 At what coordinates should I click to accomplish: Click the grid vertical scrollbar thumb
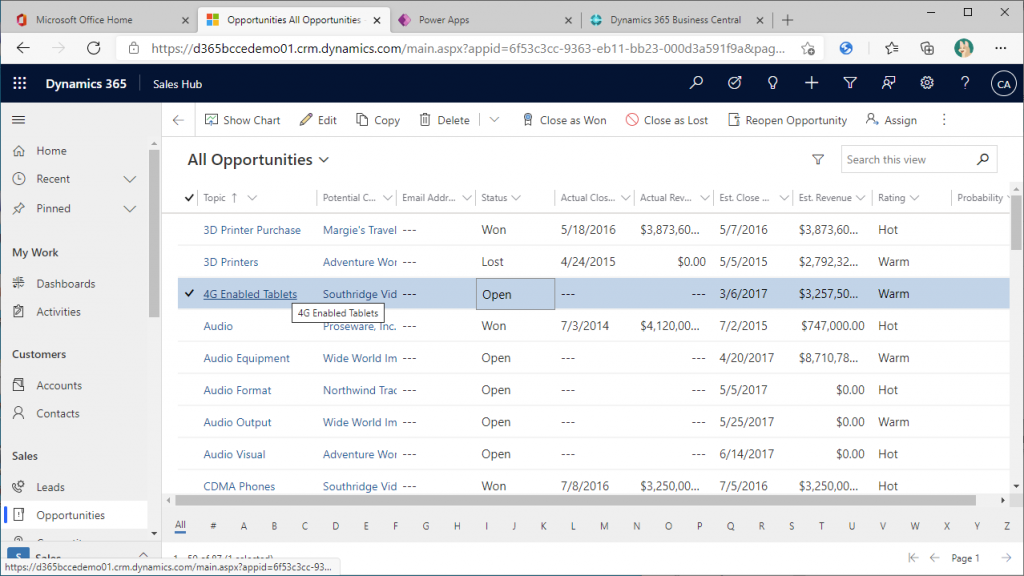coord(1016,222)
